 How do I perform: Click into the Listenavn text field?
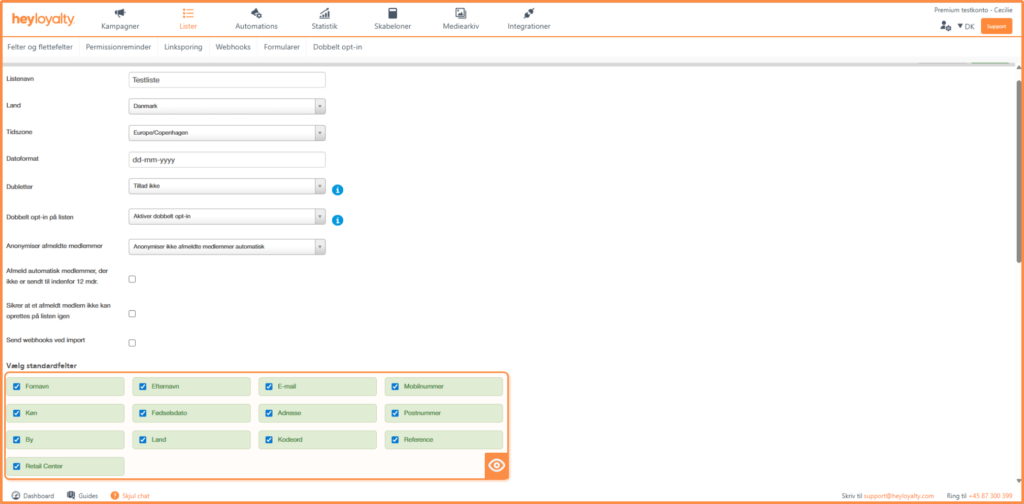[x=228, y=80]
